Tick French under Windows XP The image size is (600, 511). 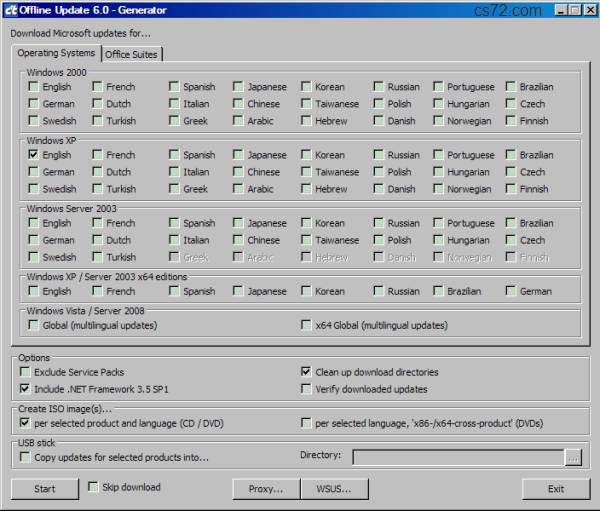(x=98, y=155)
